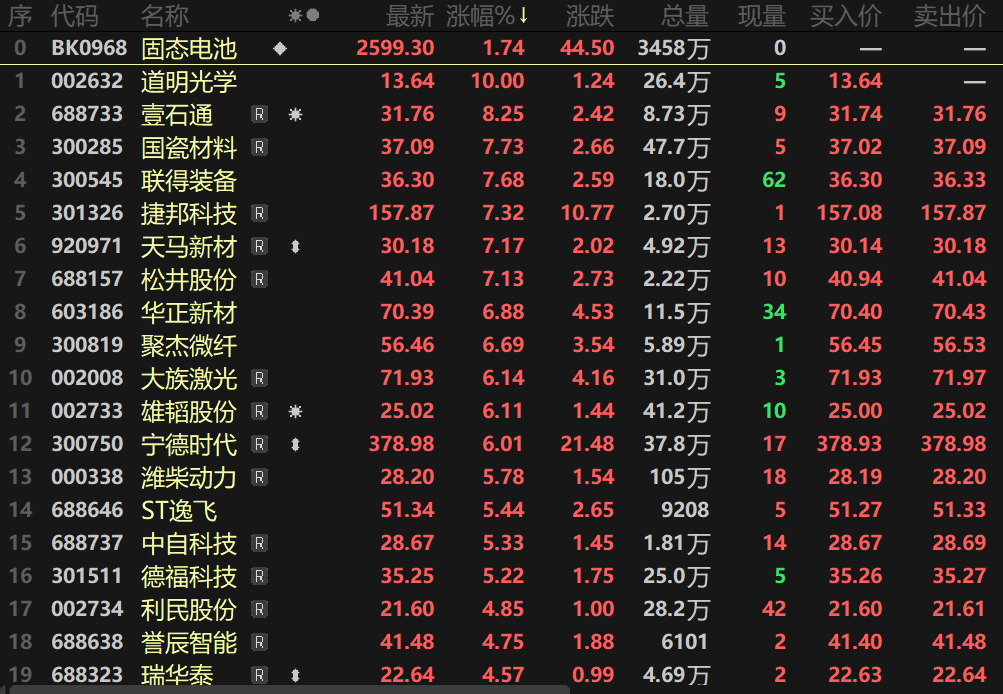
Task: Click the R badge beside 德福科技
Action: coord(259,576)
